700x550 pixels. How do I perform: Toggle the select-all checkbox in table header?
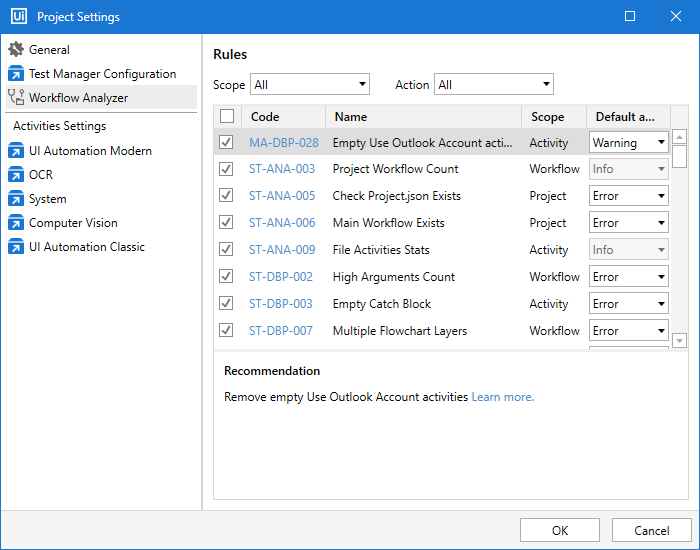(227, 117)
